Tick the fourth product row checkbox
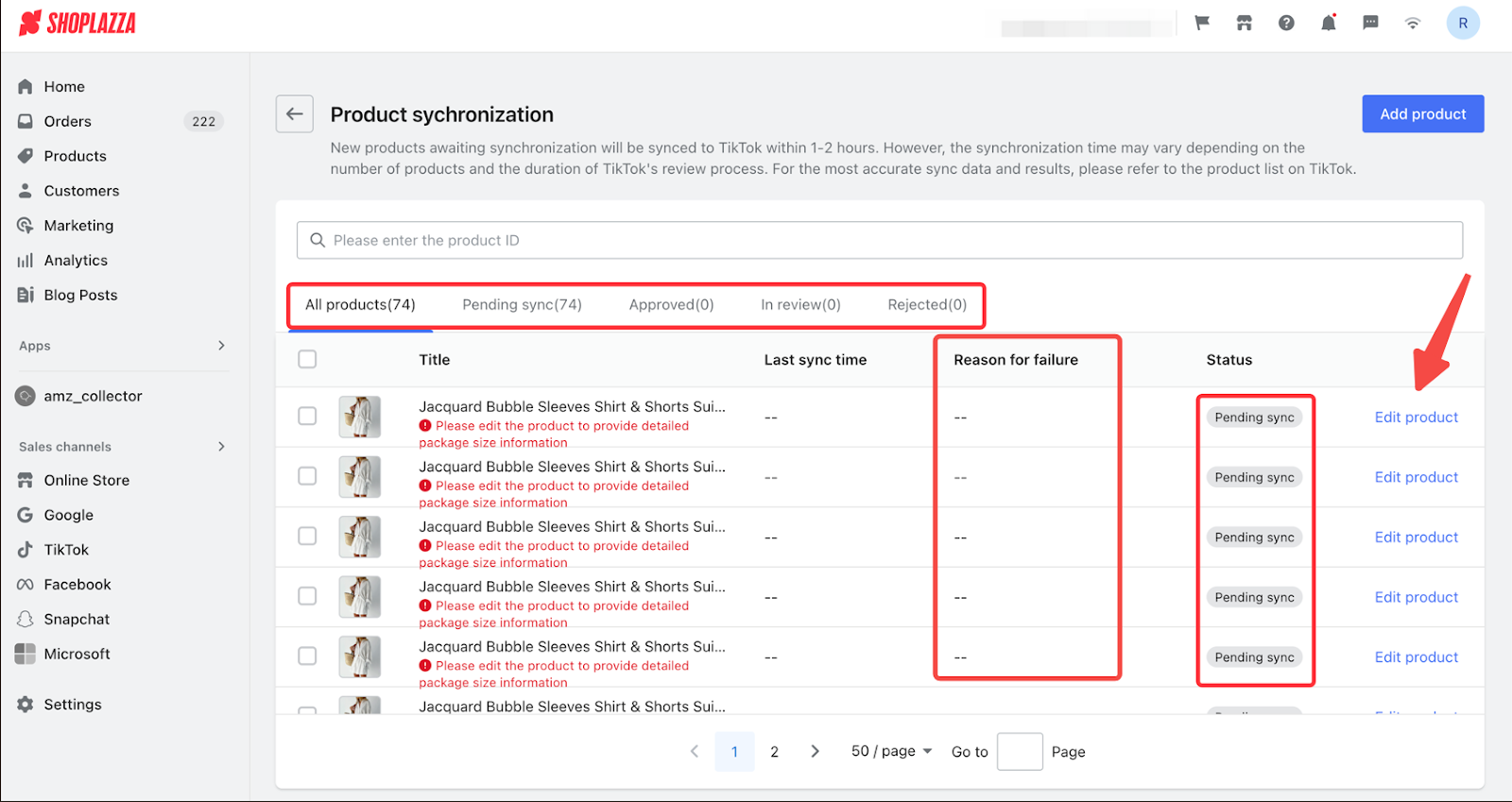The height and width of the screenshot is (802, 1512). click(307, 596)
